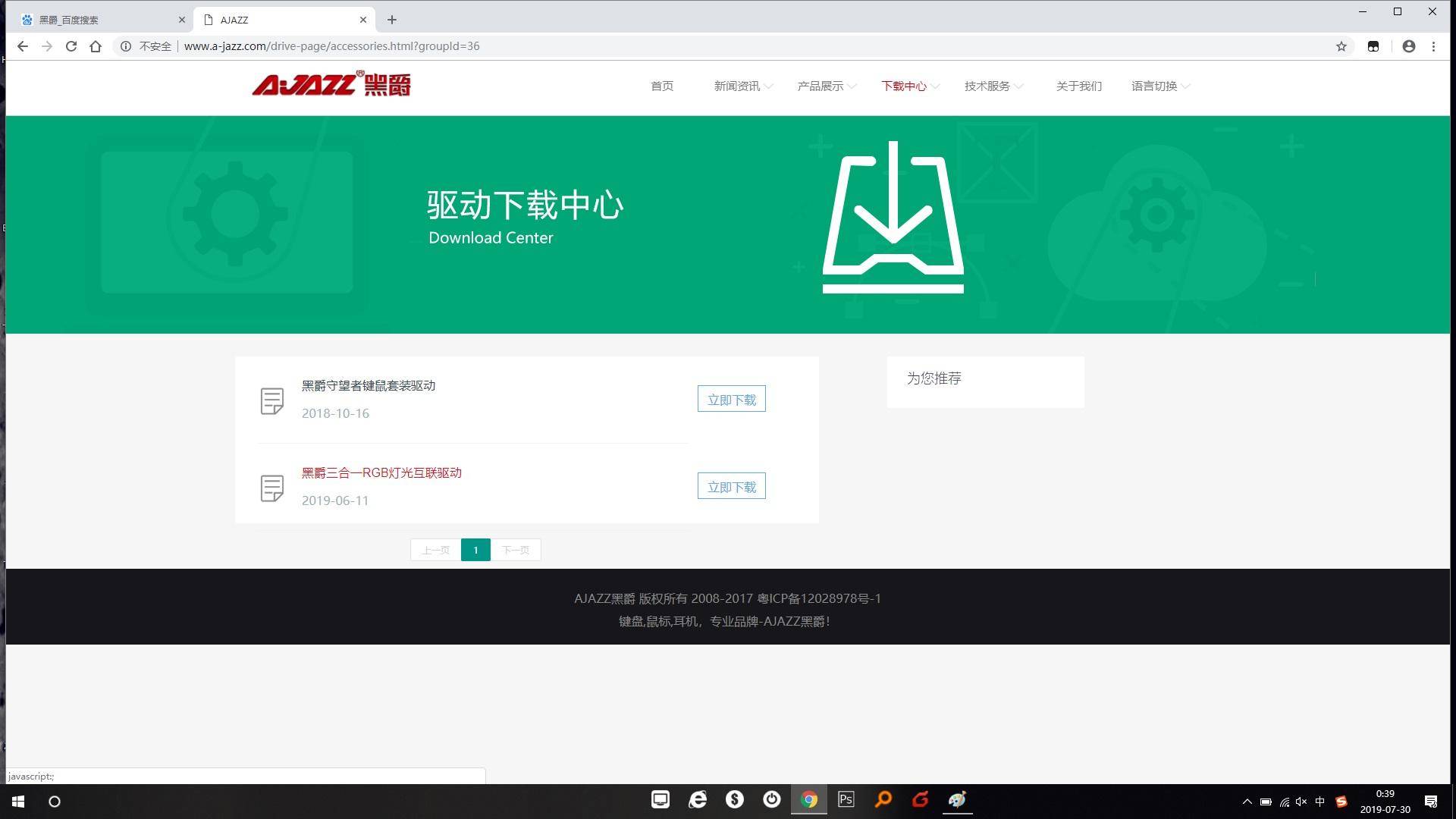1456x819 pixels.
Task: Click document icon beside 黑爵三合一RGB灯光互联驱动
Action: (x=272, y=488)
